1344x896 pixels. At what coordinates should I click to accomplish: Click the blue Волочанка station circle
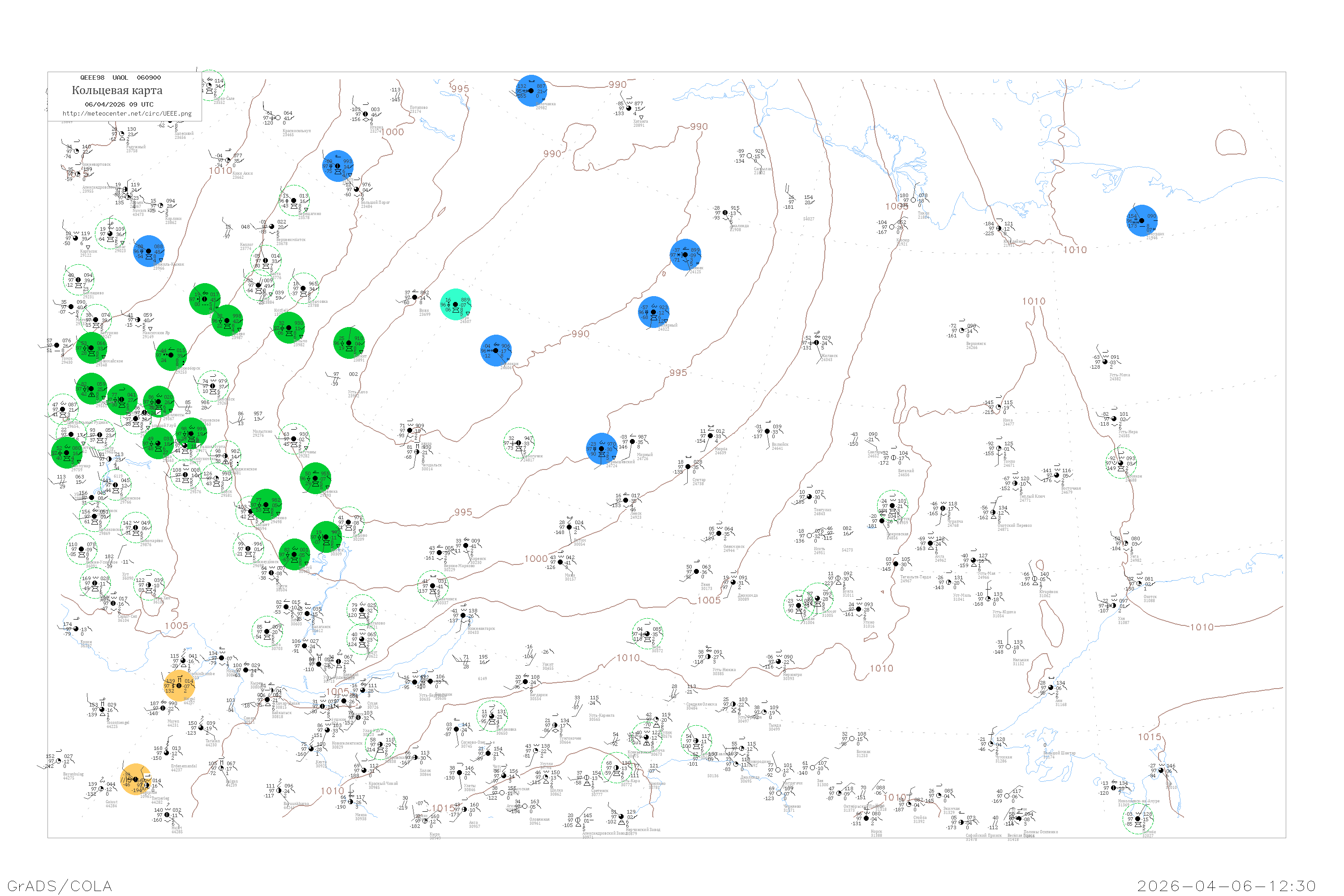[531, 91]
